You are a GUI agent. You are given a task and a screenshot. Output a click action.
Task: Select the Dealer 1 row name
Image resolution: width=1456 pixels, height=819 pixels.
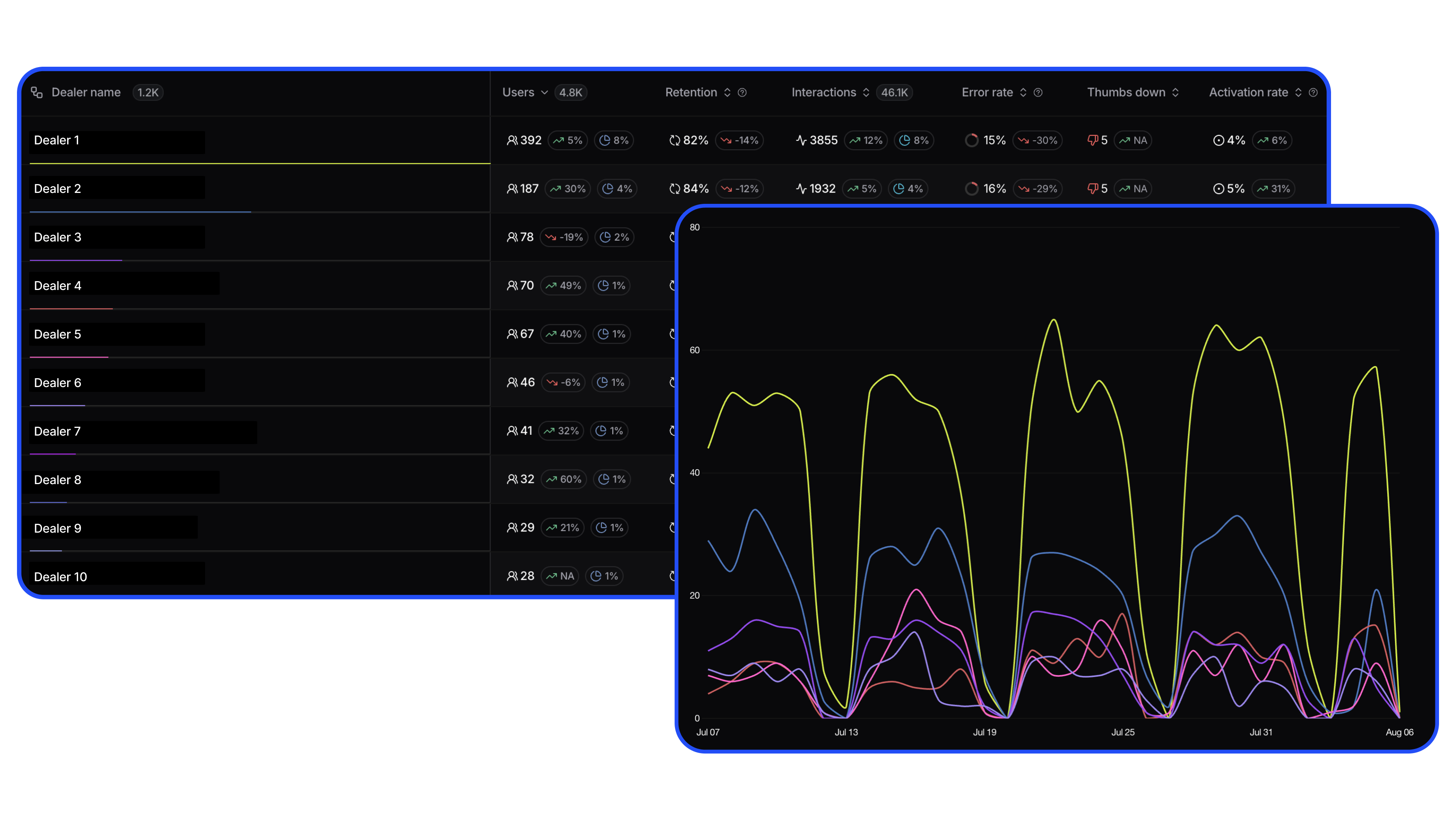pyautogui.click(x=57, y=140)
